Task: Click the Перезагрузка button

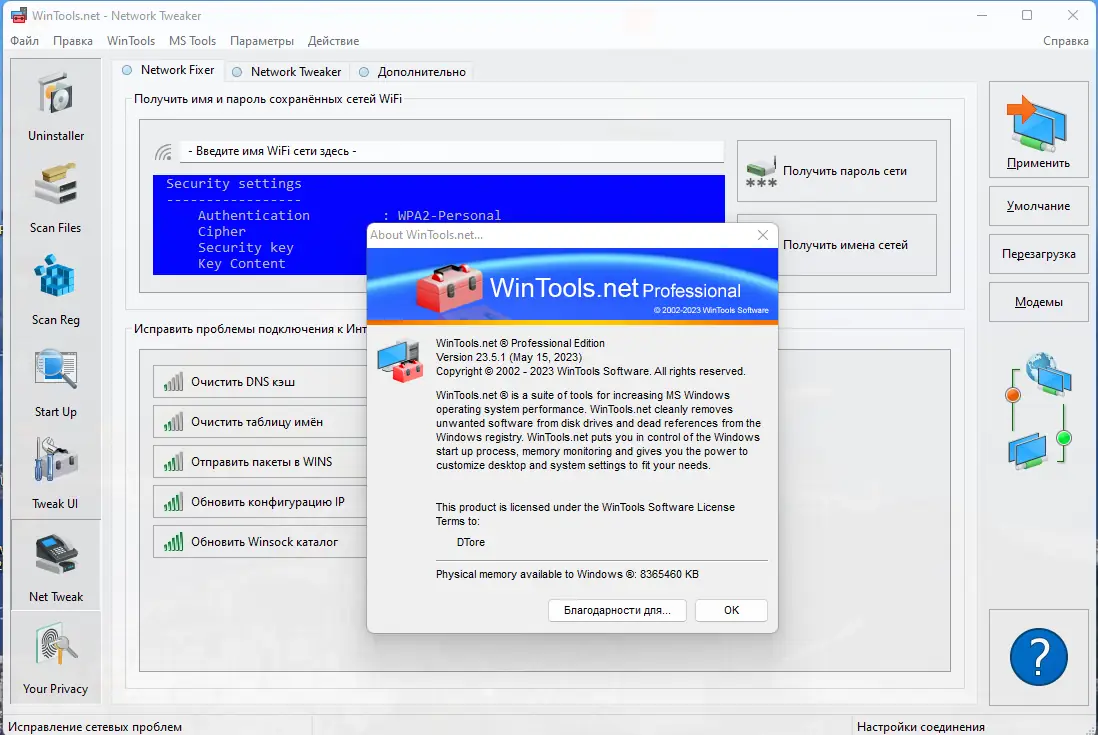Action: pos(1038,254)
